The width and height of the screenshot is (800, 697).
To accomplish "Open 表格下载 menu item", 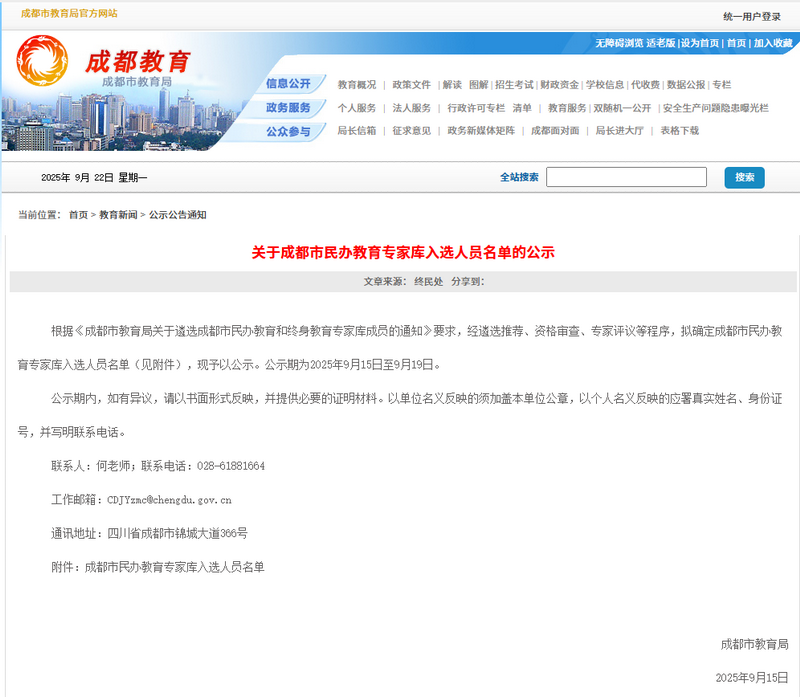I will 679,131.
